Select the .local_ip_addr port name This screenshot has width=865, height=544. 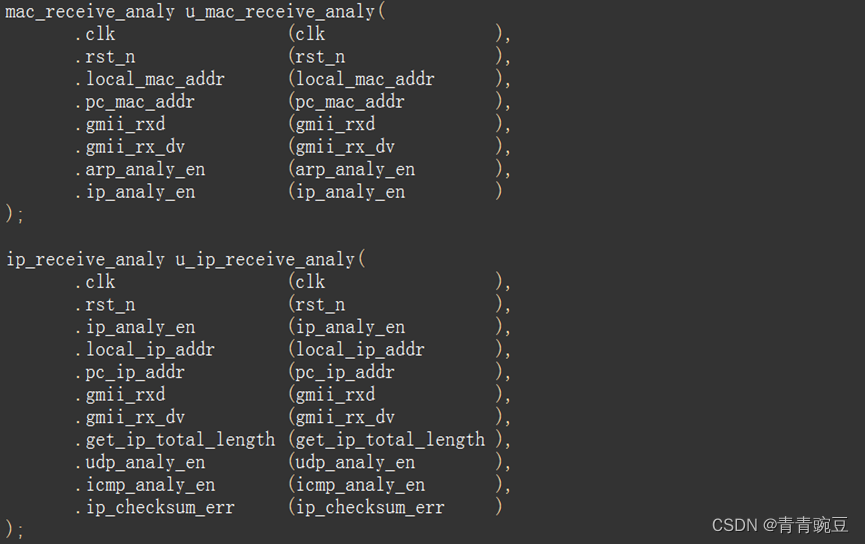coord(145,349)
